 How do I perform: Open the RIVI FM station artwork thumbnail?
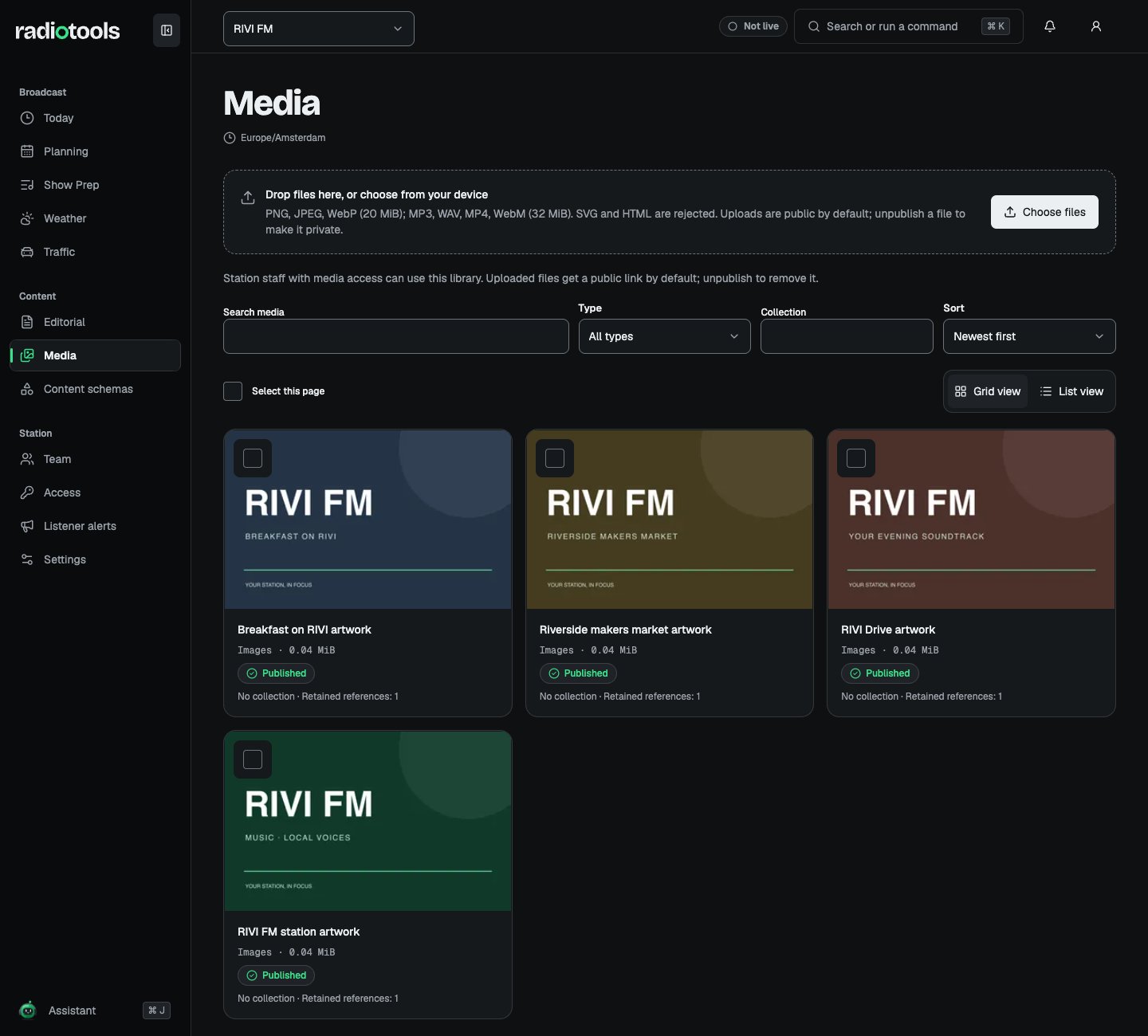tap(368, 822)
